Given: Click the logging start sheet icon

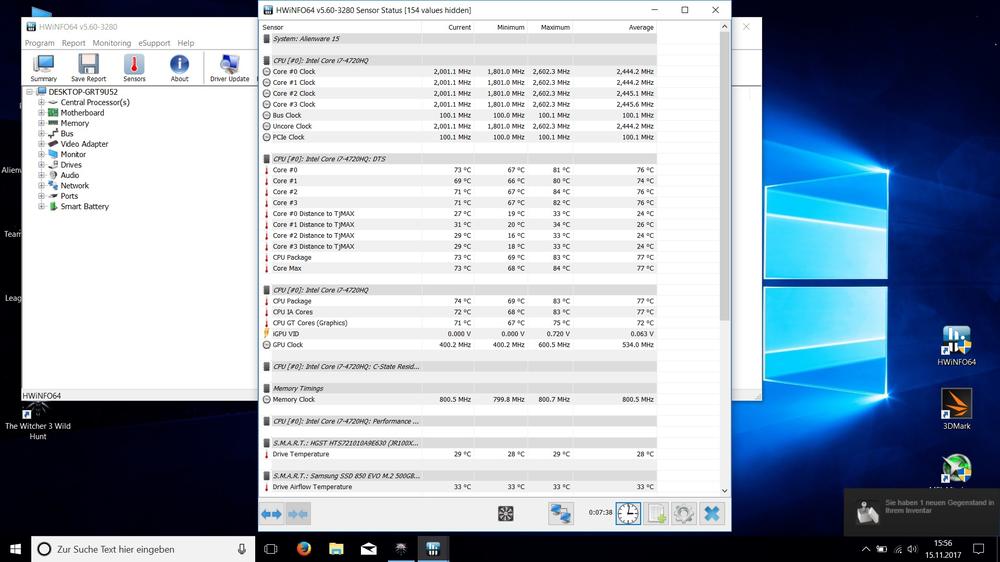Looking at the screenshot, I should 656,514.
